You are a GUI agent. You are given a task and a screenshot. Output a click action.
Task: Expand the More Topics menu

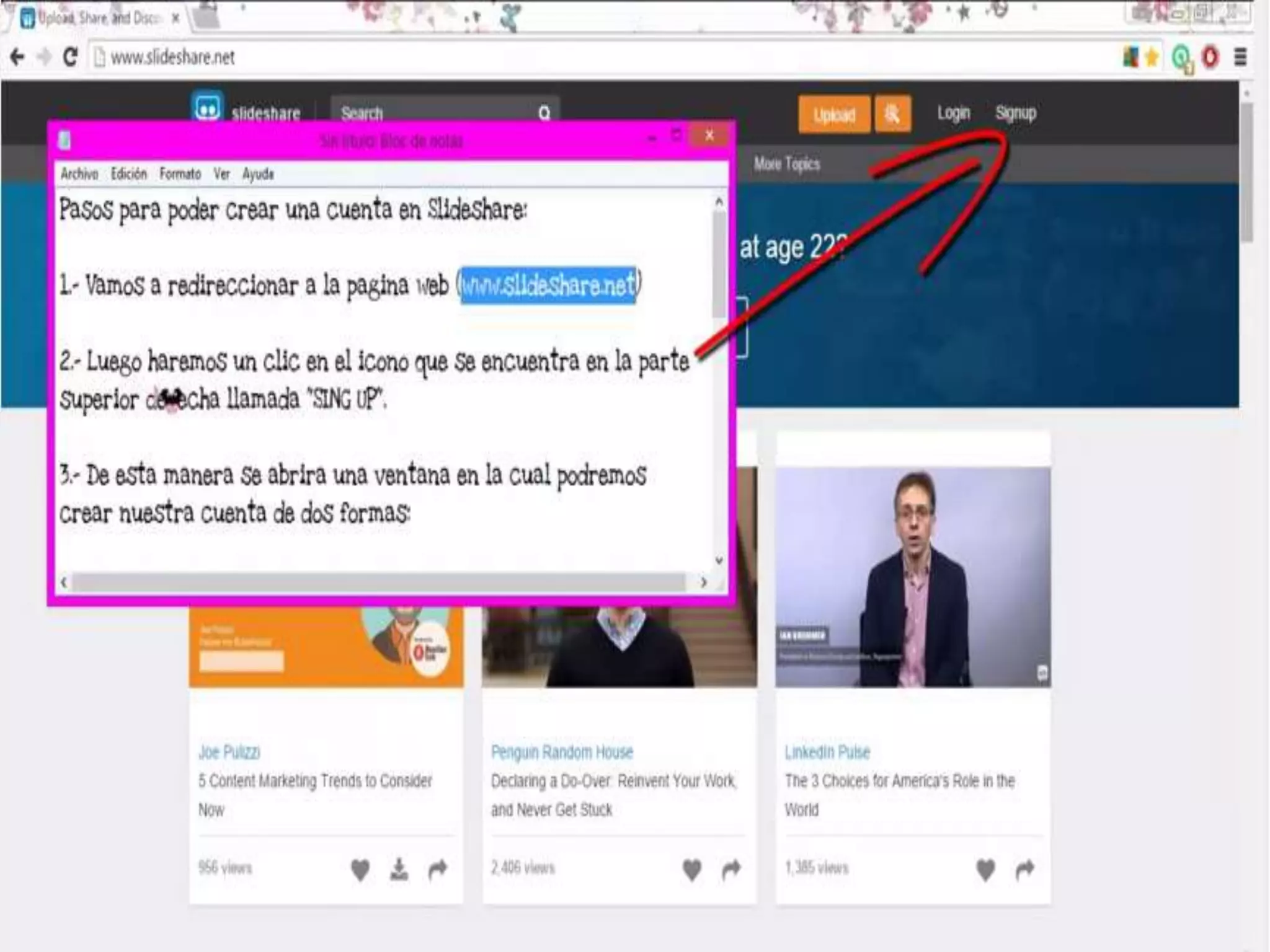pyautogui.click(x=787, y=164)
